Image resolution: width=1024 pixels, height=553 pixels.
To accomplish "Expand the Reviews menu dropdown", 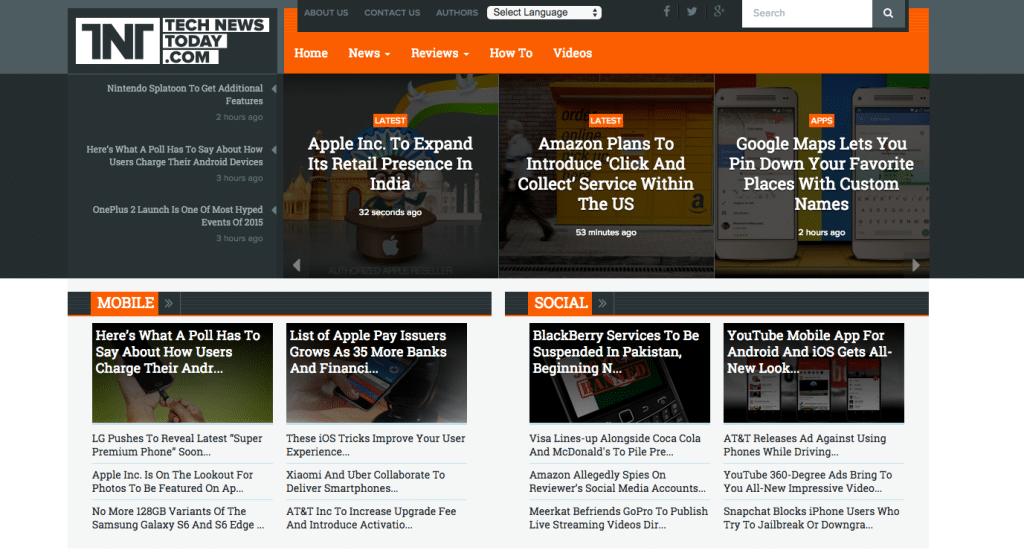I will [440, 53].
